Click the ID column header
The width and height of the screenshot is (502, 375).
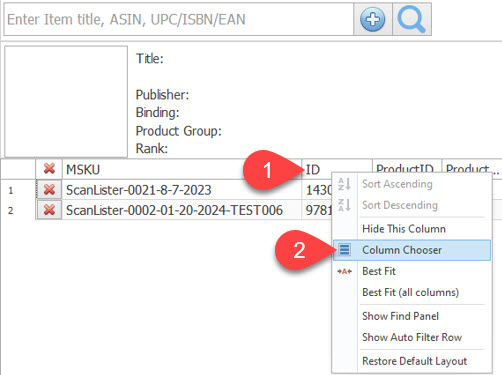(x=337, y=169)
